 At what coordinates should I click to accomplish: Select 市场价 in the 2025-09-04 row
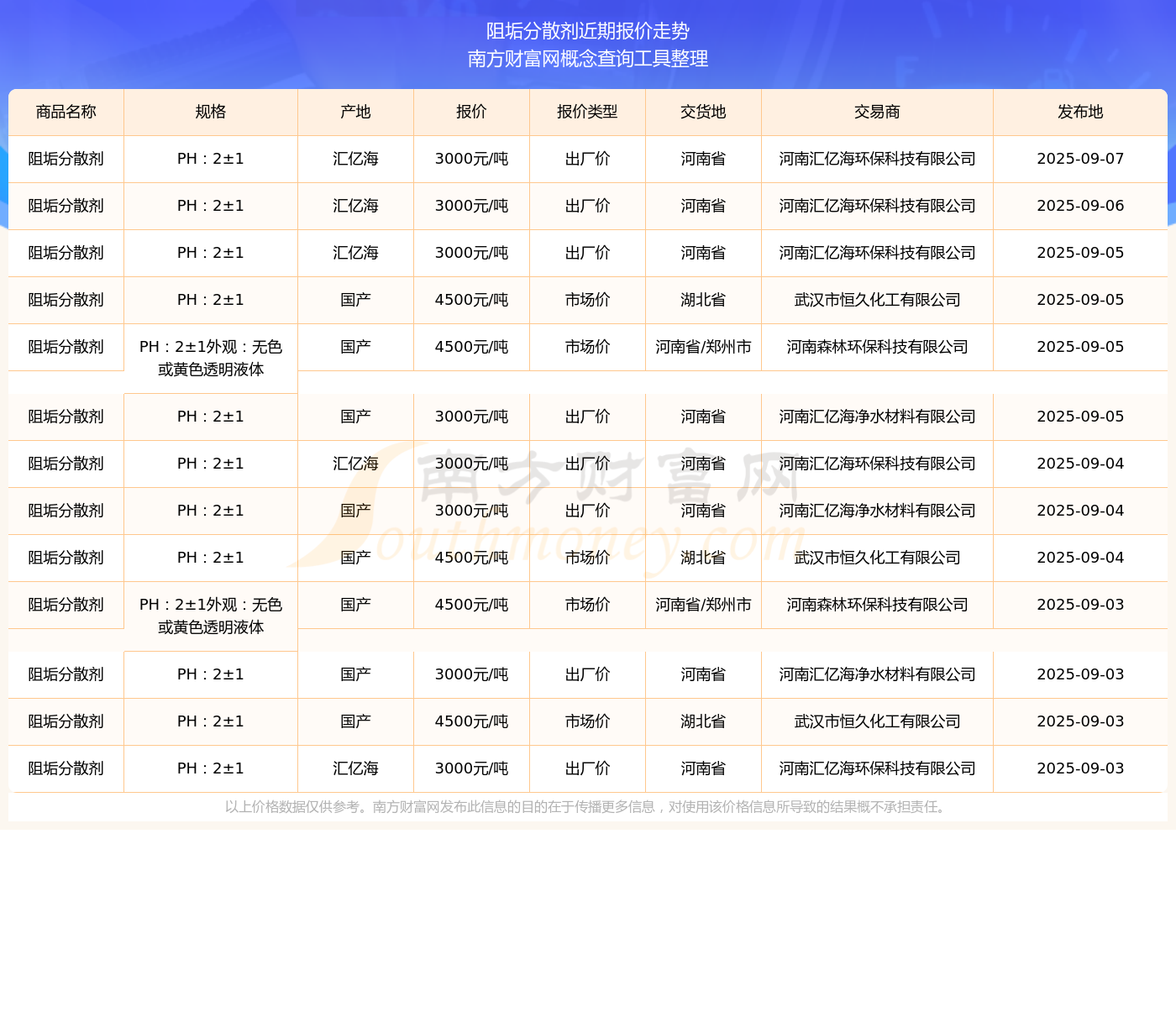(x=587, y=558)
